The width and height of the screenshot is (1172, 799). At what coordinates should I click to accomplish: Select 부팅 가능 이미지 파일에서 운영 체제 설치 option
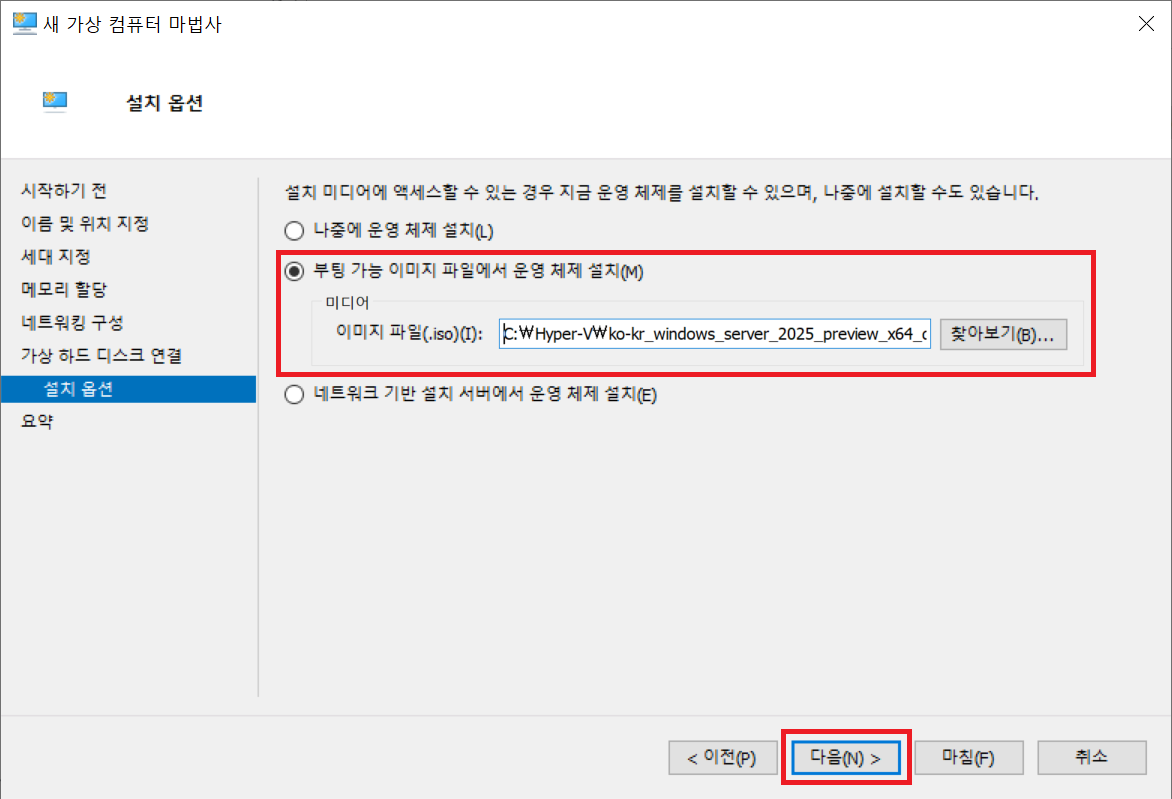point(294,272)
